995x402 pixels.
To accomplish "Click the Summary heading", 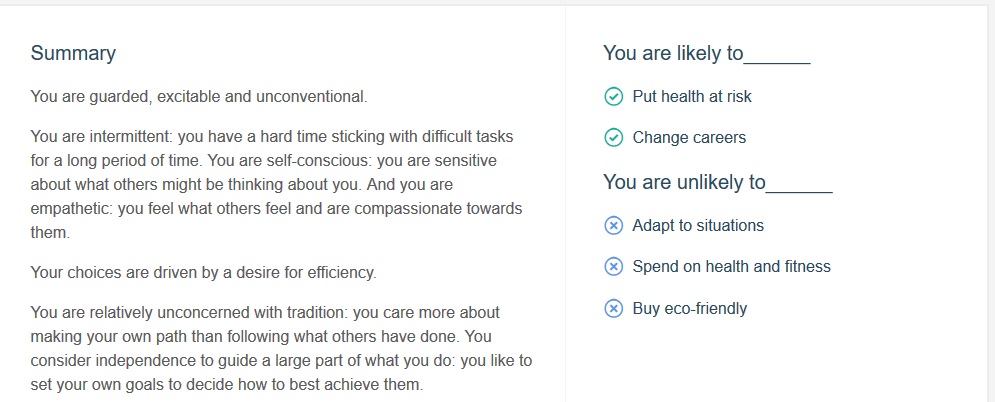I will (x=73, y=53).
